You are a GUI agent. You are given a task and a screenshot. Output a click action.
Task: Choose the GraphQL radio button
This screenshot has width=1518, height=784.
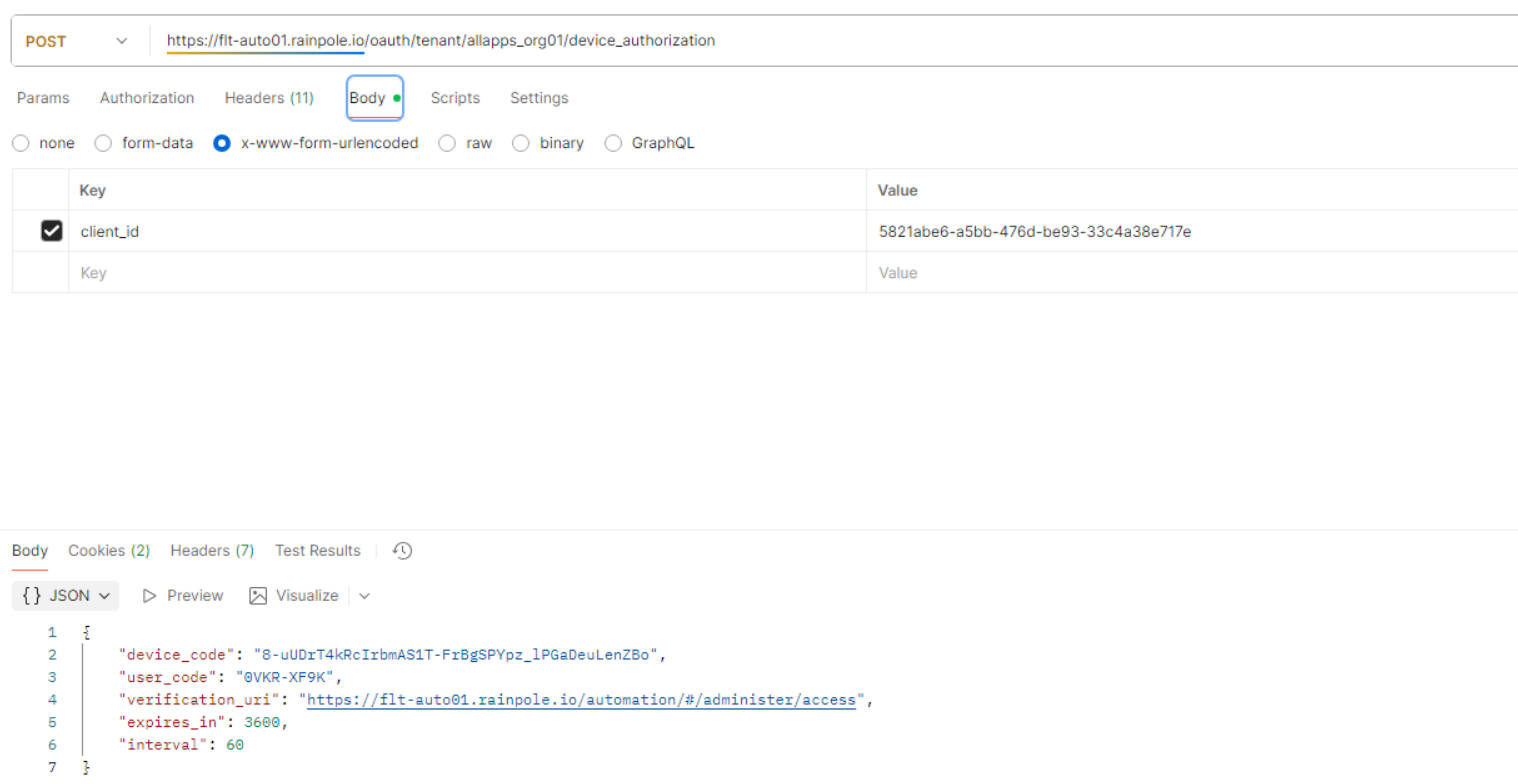[x=613, y=143]
